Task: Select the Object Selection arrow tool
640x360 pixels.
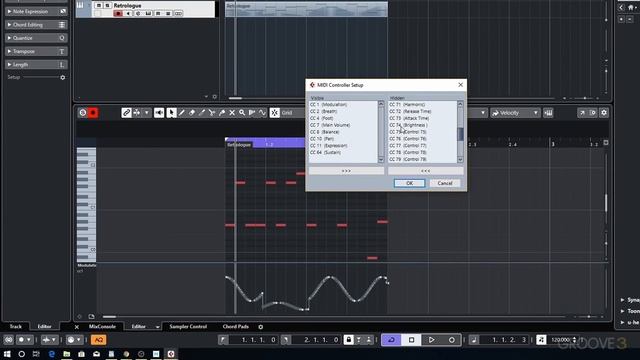Action: tap(171, 113)
